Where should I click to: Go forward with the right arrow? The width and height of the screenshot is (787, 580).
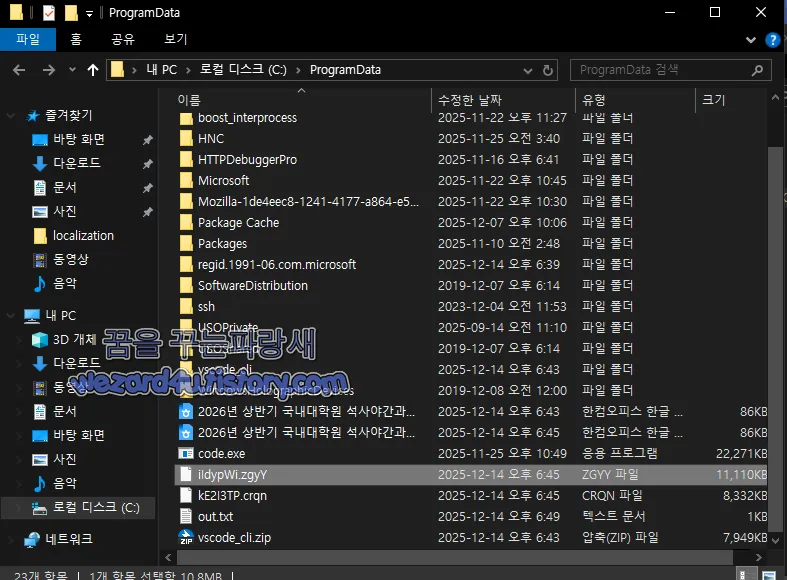[49, 70]
